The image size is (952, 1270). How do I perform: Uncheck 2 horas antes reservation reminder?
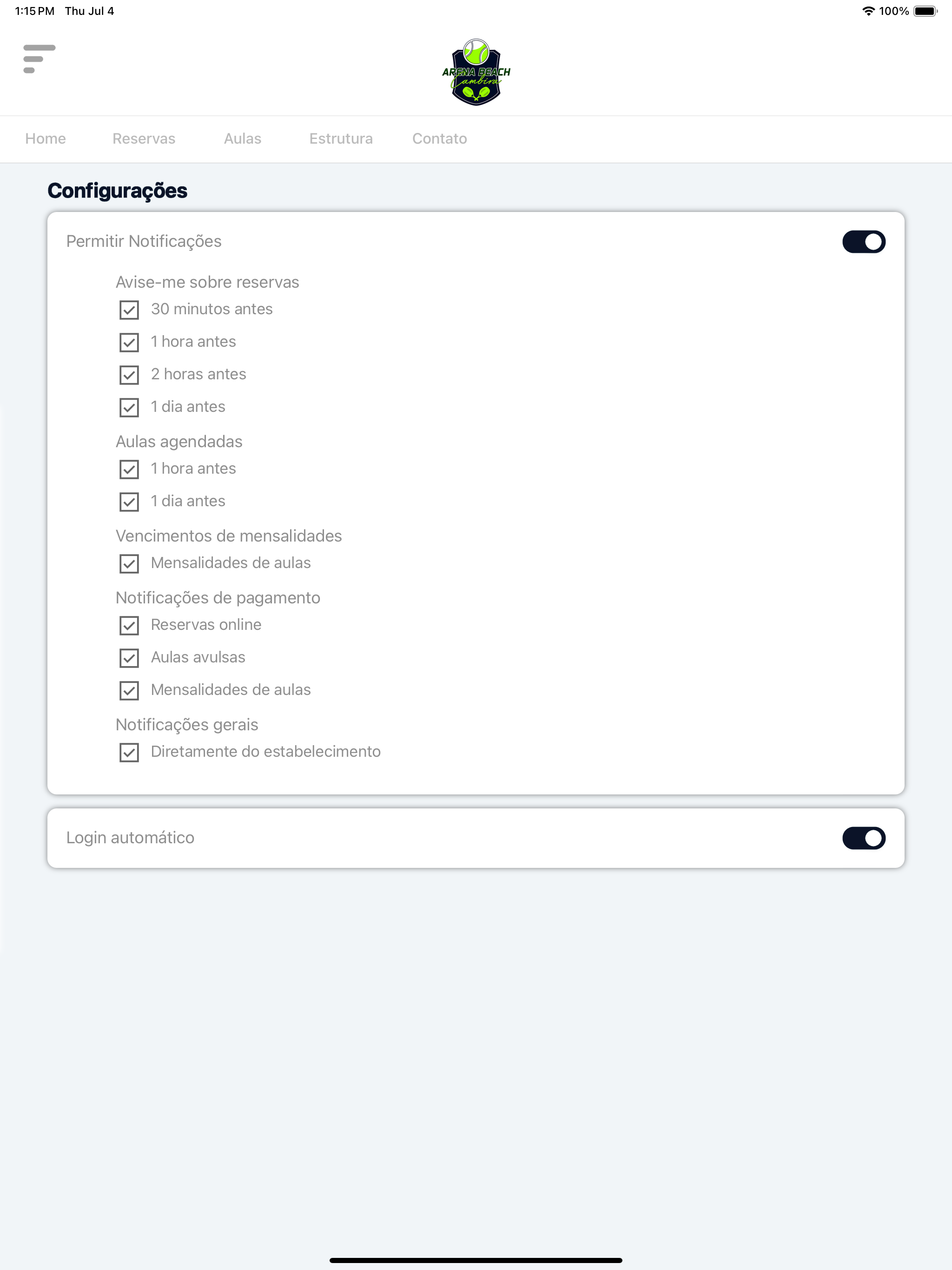point(129,375)
